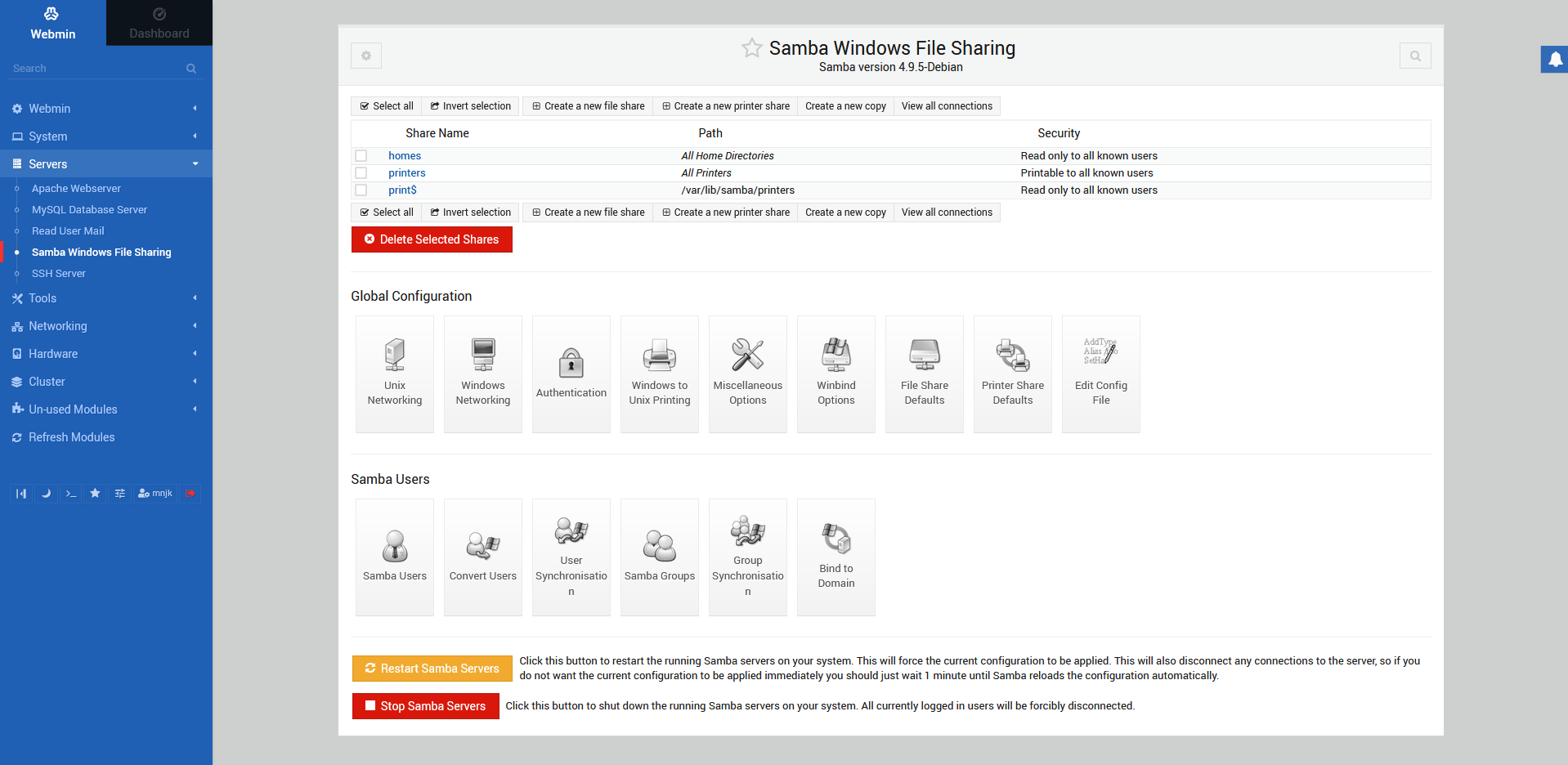Expand the Un-used Modules category
The image size is (1568, 765).
click(106, 409)
